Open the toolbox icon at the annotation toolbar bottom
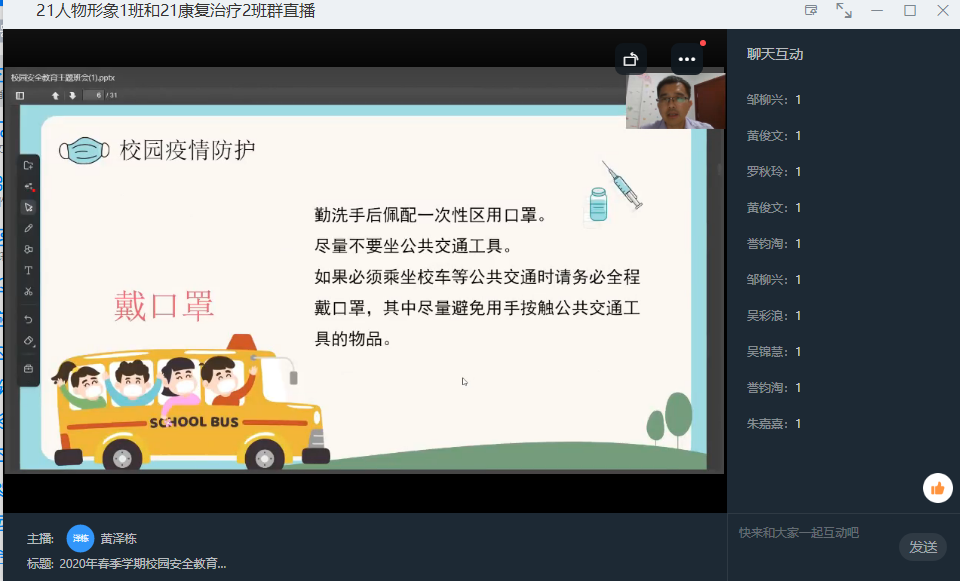Screen dimensions: 960x581 (28, 368)
